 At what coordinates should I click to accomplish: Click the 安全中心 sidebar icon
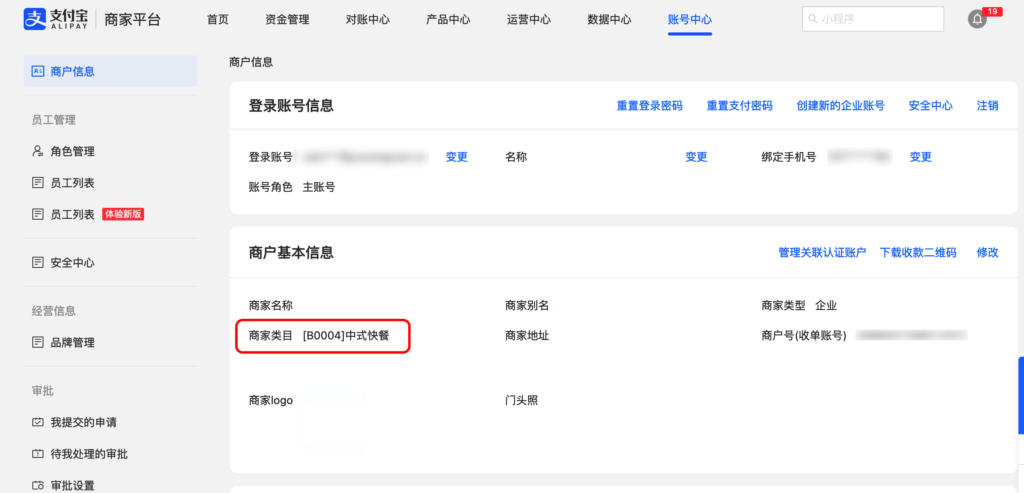coord(38,263)
